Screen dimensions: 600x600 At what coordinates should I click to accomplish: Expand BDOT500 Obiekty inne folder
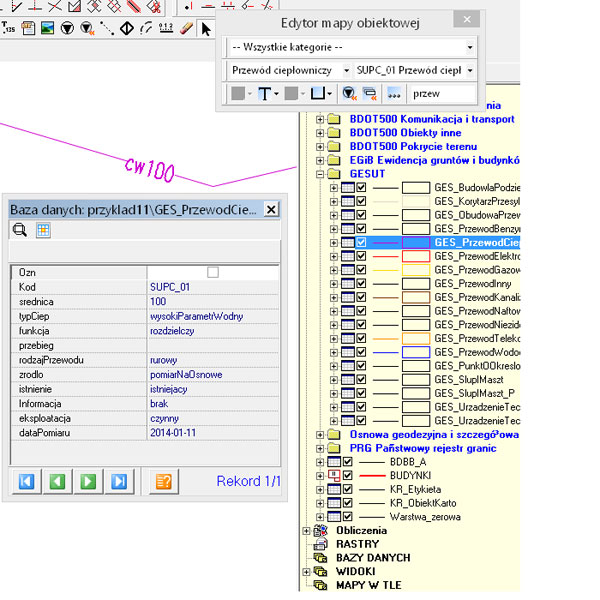(x=320, y=133)
